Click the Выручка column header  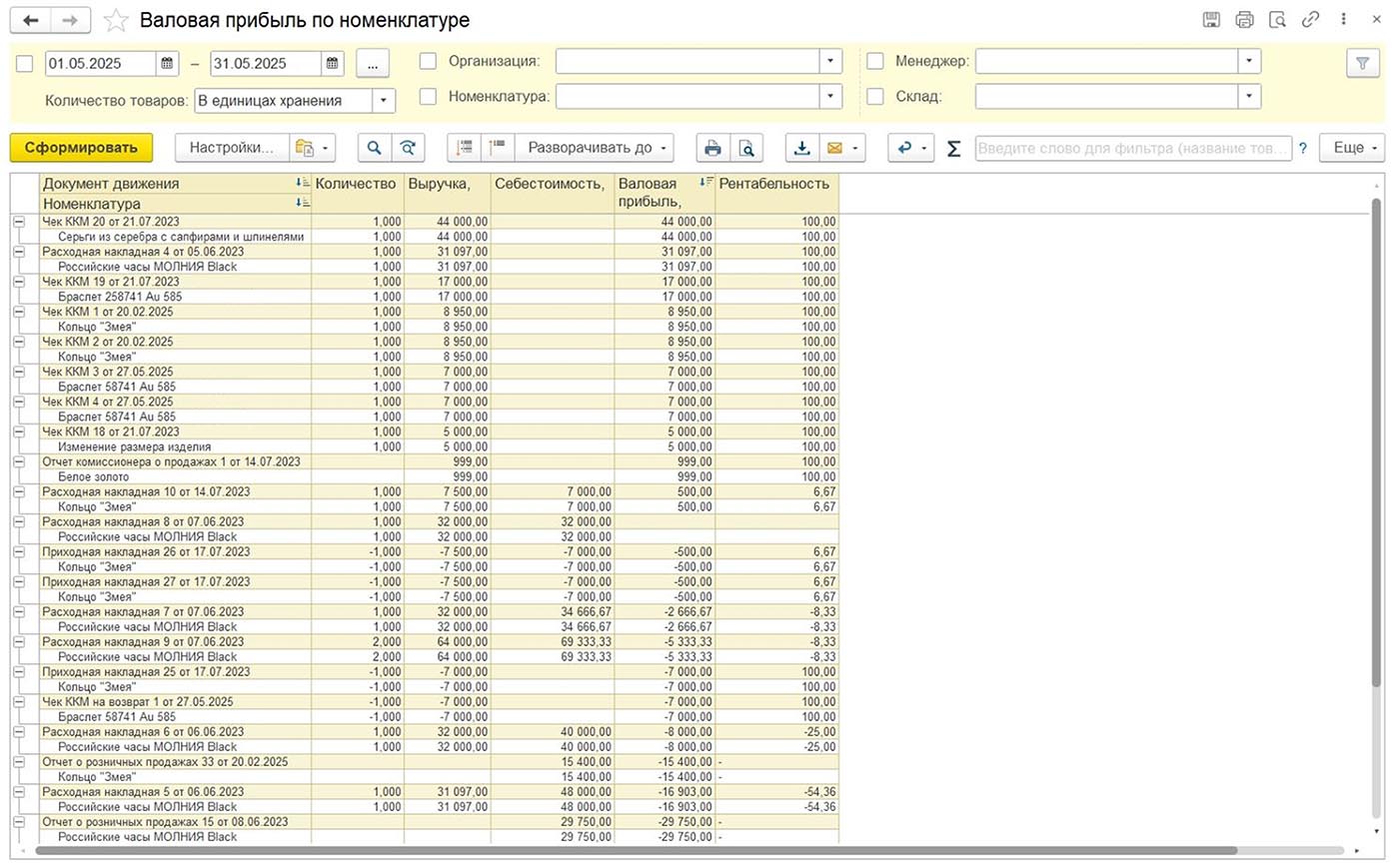click(448, 194)
